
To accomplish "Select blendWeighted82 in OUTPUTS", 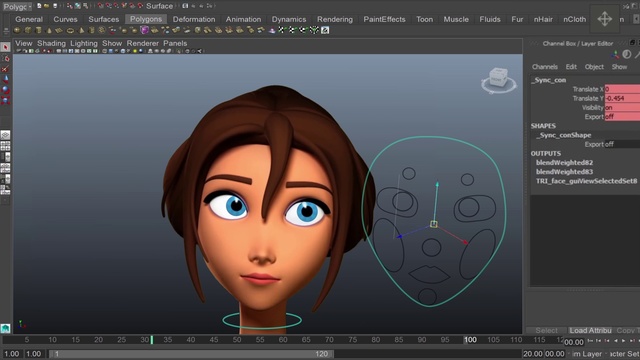I will [x=564, y=162].
